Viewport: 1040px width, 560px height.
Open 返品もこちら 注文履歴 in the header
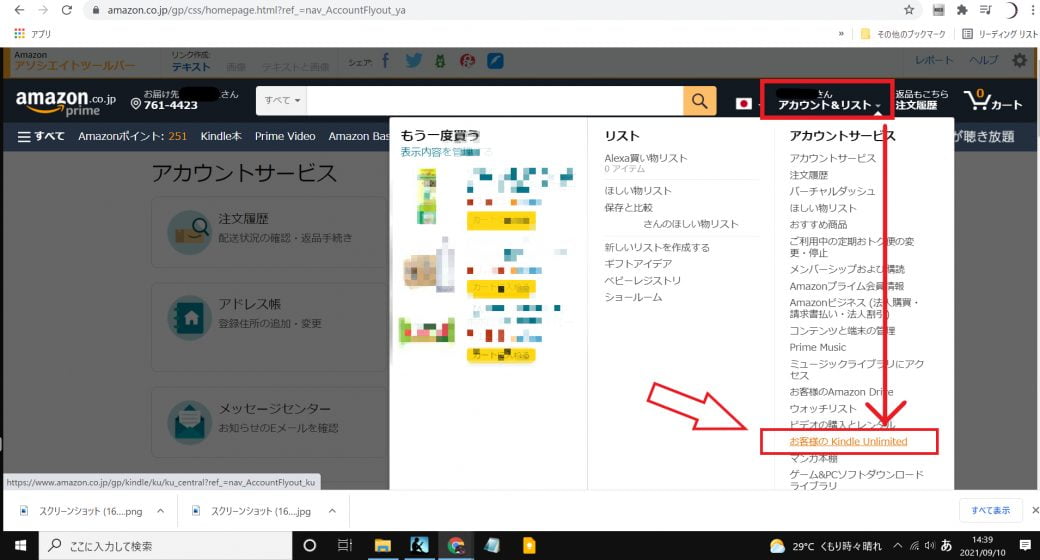pos(921,100)
